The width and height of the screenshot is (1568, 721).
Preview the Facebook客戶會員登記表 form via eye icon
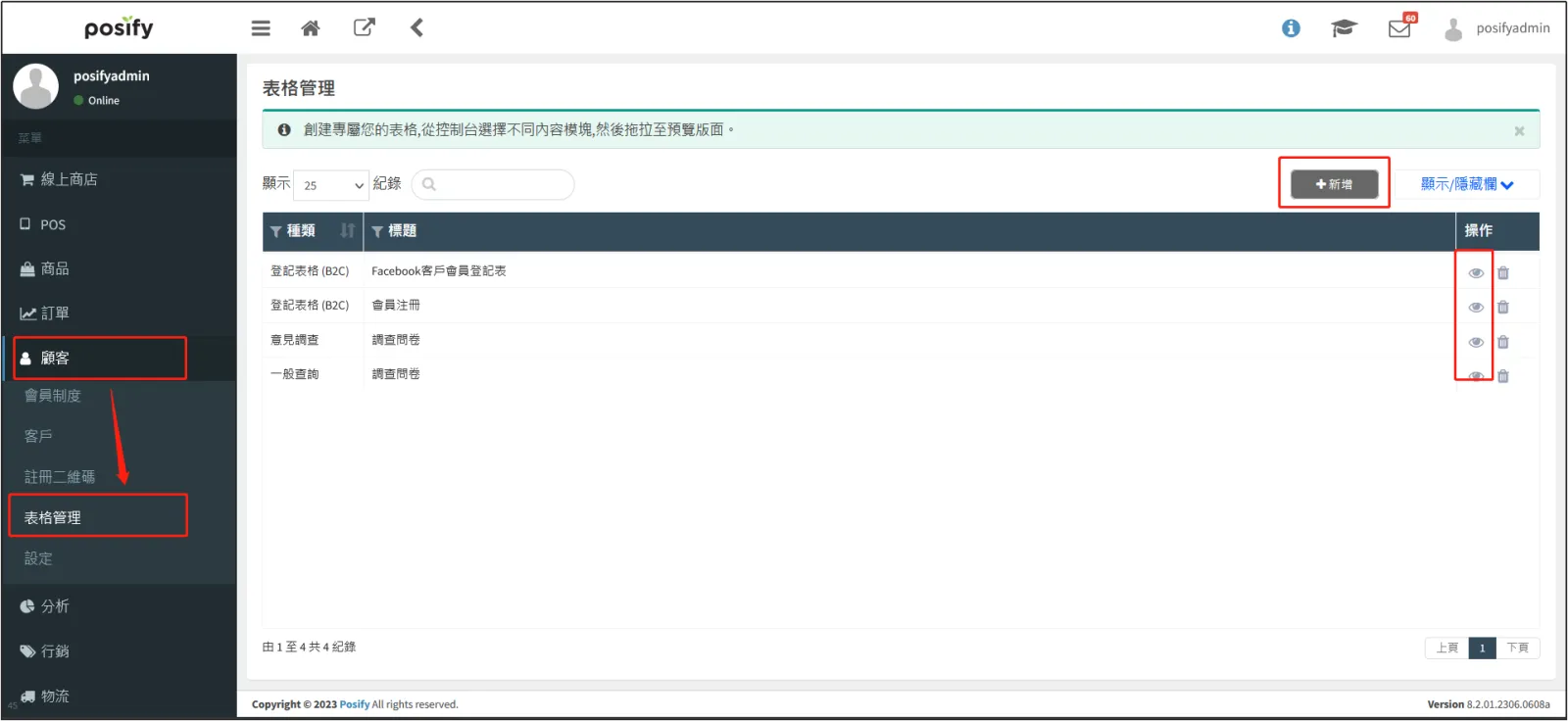tap(1476, 273)
